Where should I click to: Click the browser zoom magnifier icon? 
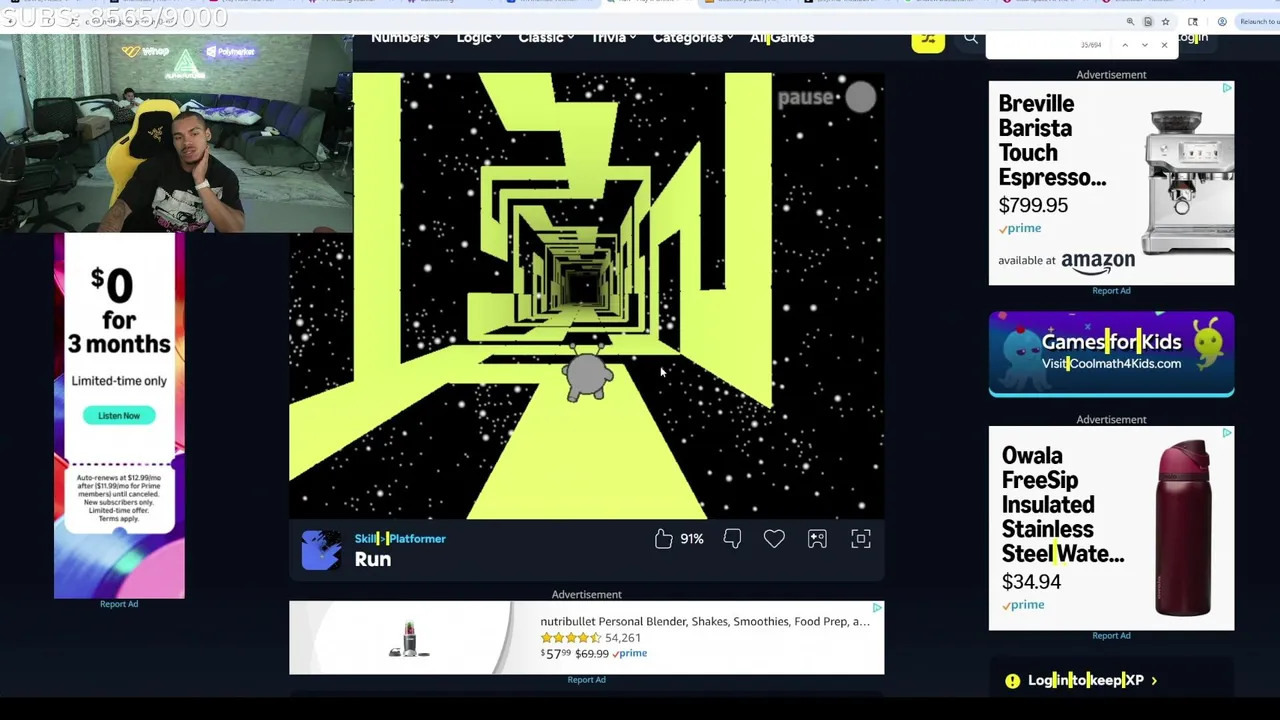(1130, 21)
